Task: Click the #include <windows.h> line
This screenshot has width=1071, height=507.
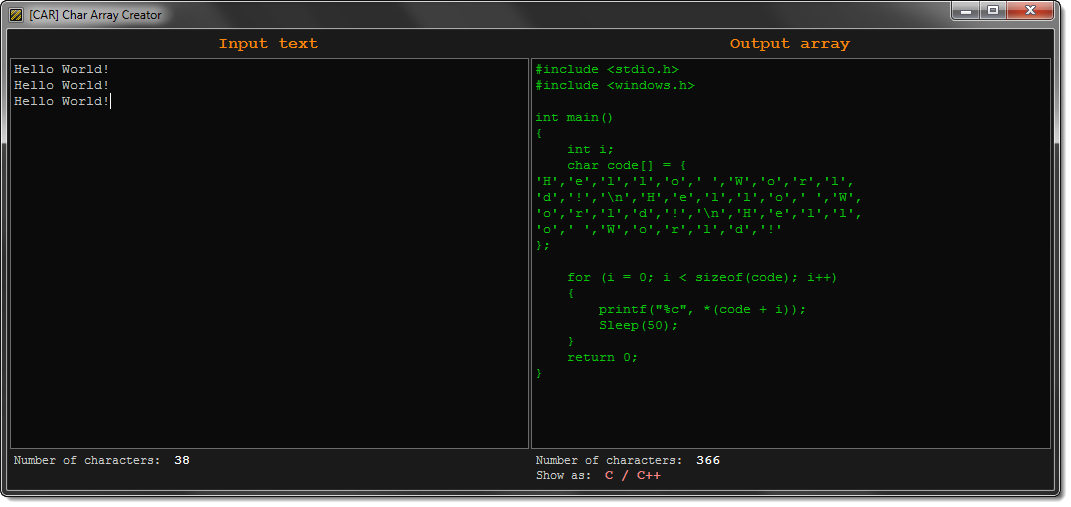Action: [614, 85]
